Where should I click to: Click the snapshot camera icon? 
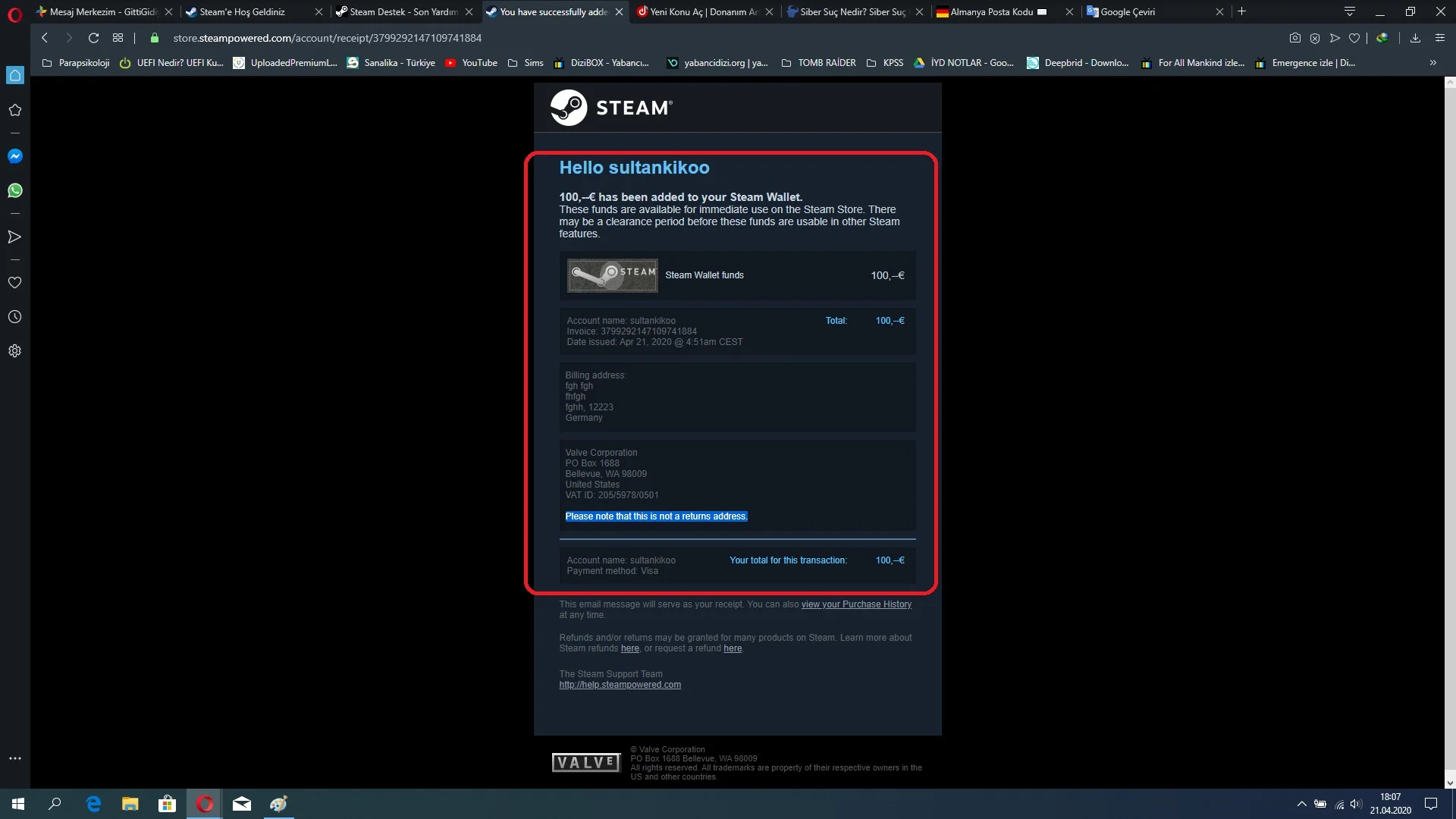1295,38
